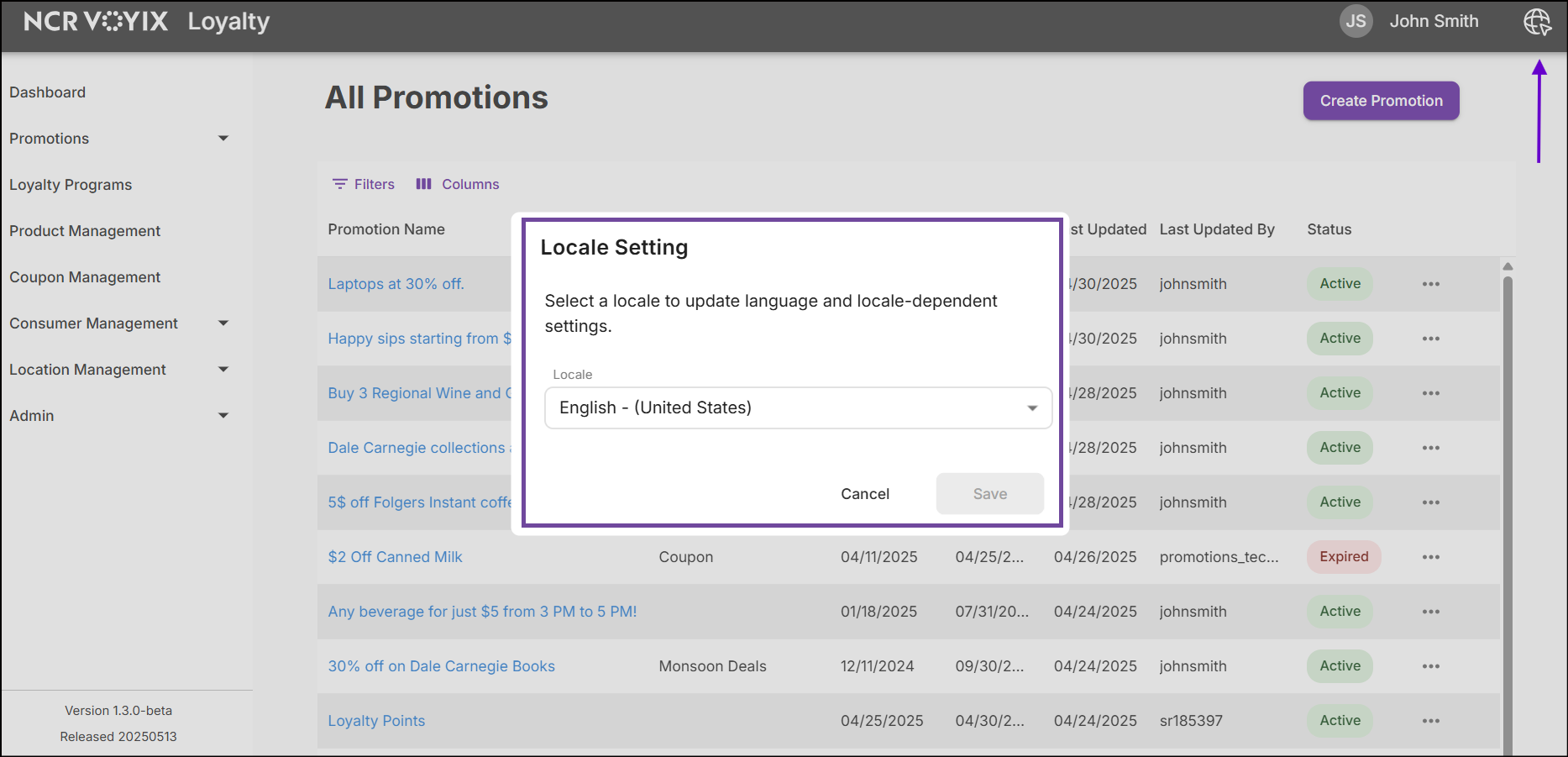Cancel the Locale Setting dialog
This screenshot has height=757, width=1568.
click(865, 494)
